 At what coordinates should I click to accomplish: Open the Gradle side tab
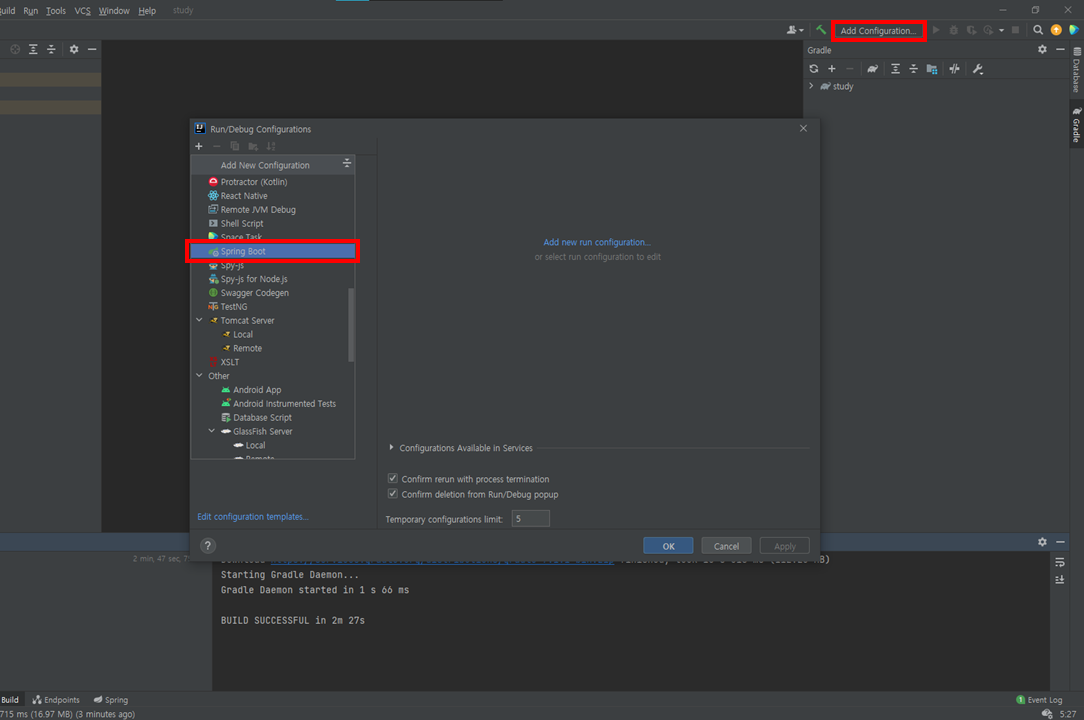[1076, 125]
